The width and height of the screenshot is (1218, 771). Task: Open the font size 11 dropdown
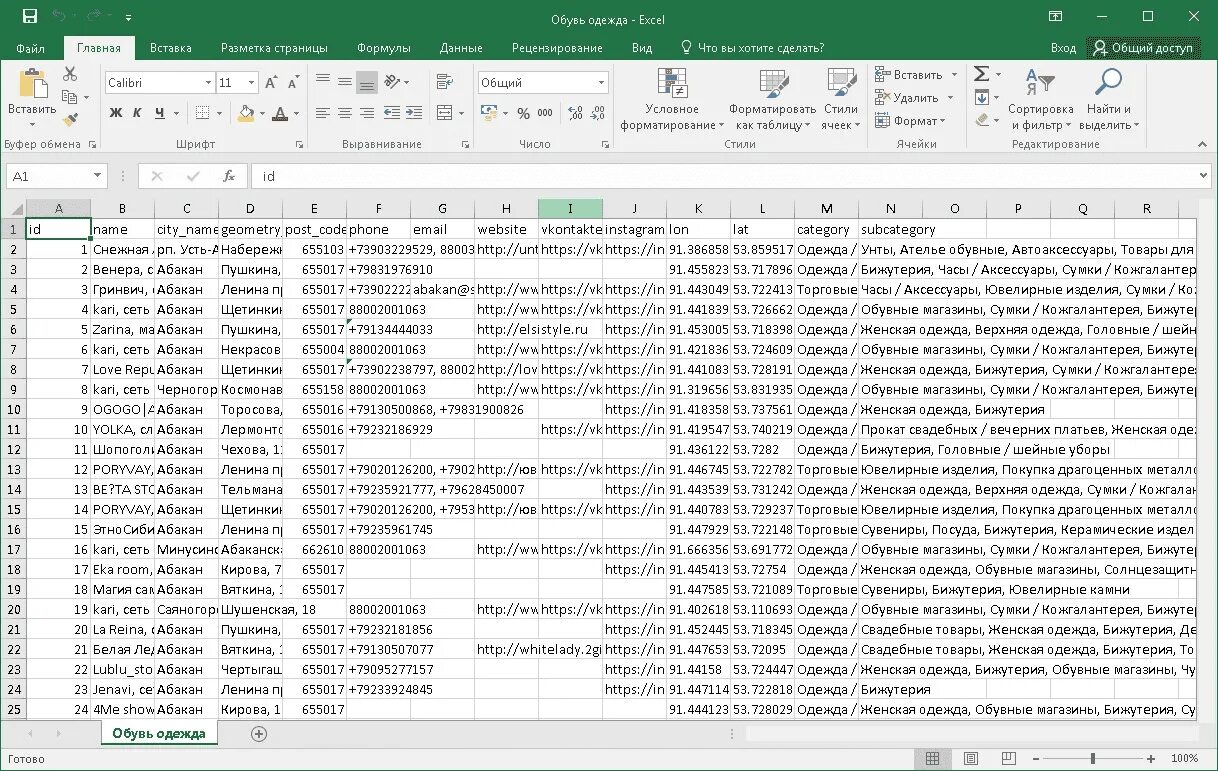(251, 83)
